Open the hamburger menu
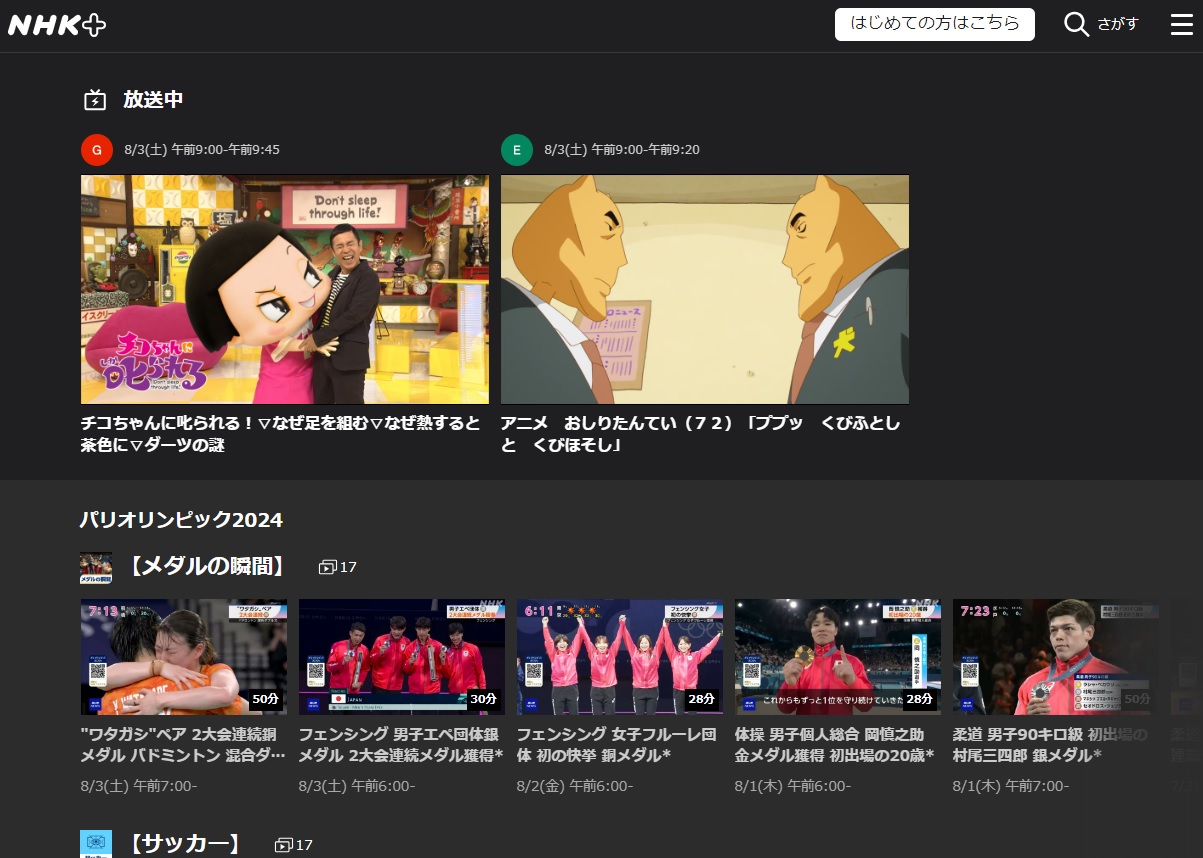This screenshot has width=1203, height=858. 1182,25
